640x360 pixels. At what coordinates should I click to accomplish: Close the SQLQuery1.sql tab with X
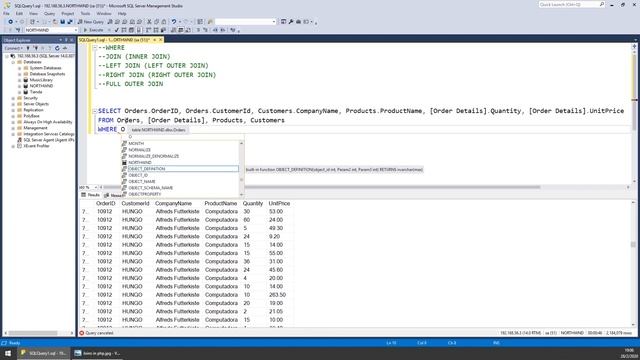pyautogui.click(x=161, y=40)
